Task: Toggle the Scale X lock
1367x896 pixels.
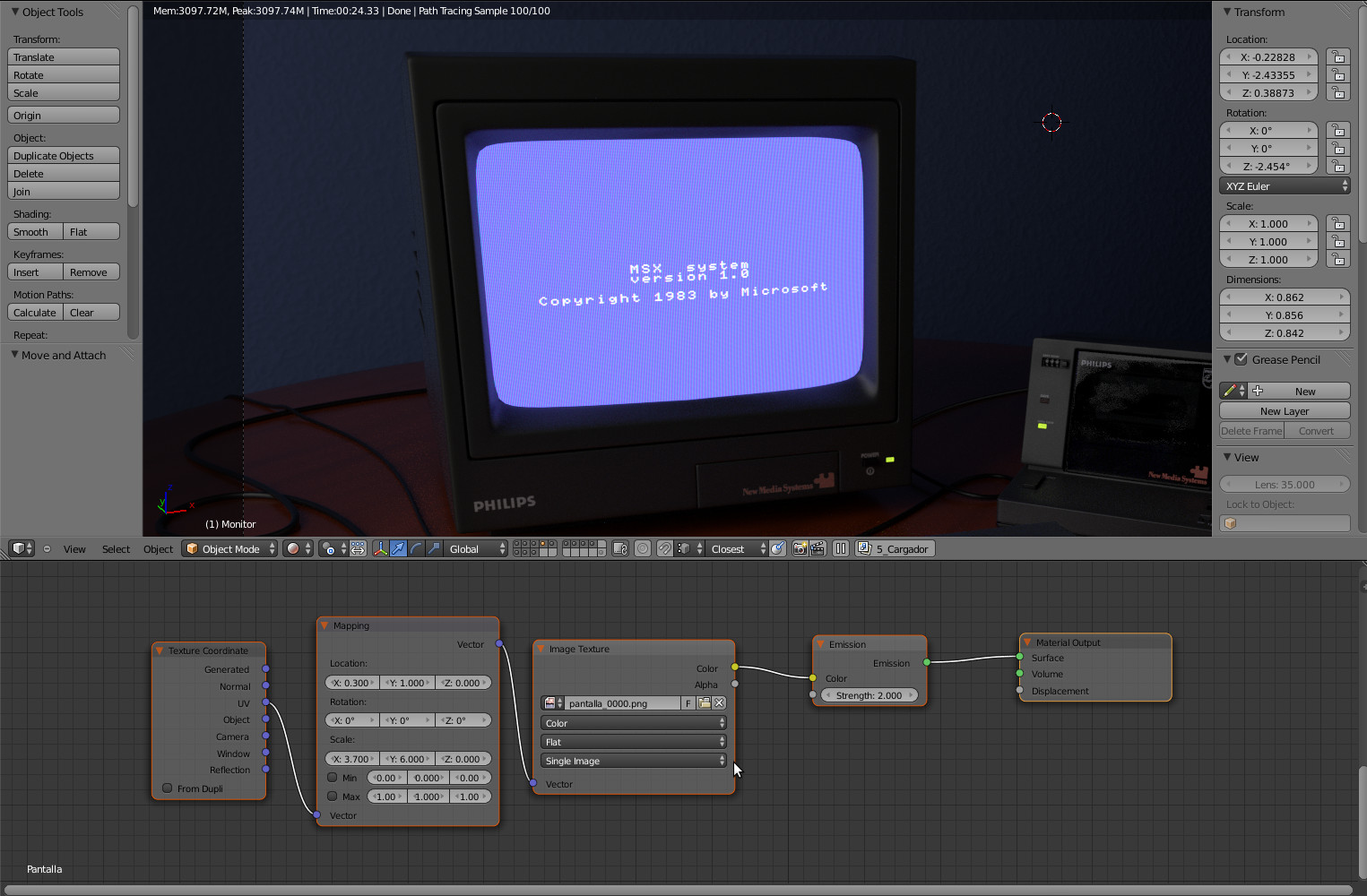Action: click(1337, 224)
